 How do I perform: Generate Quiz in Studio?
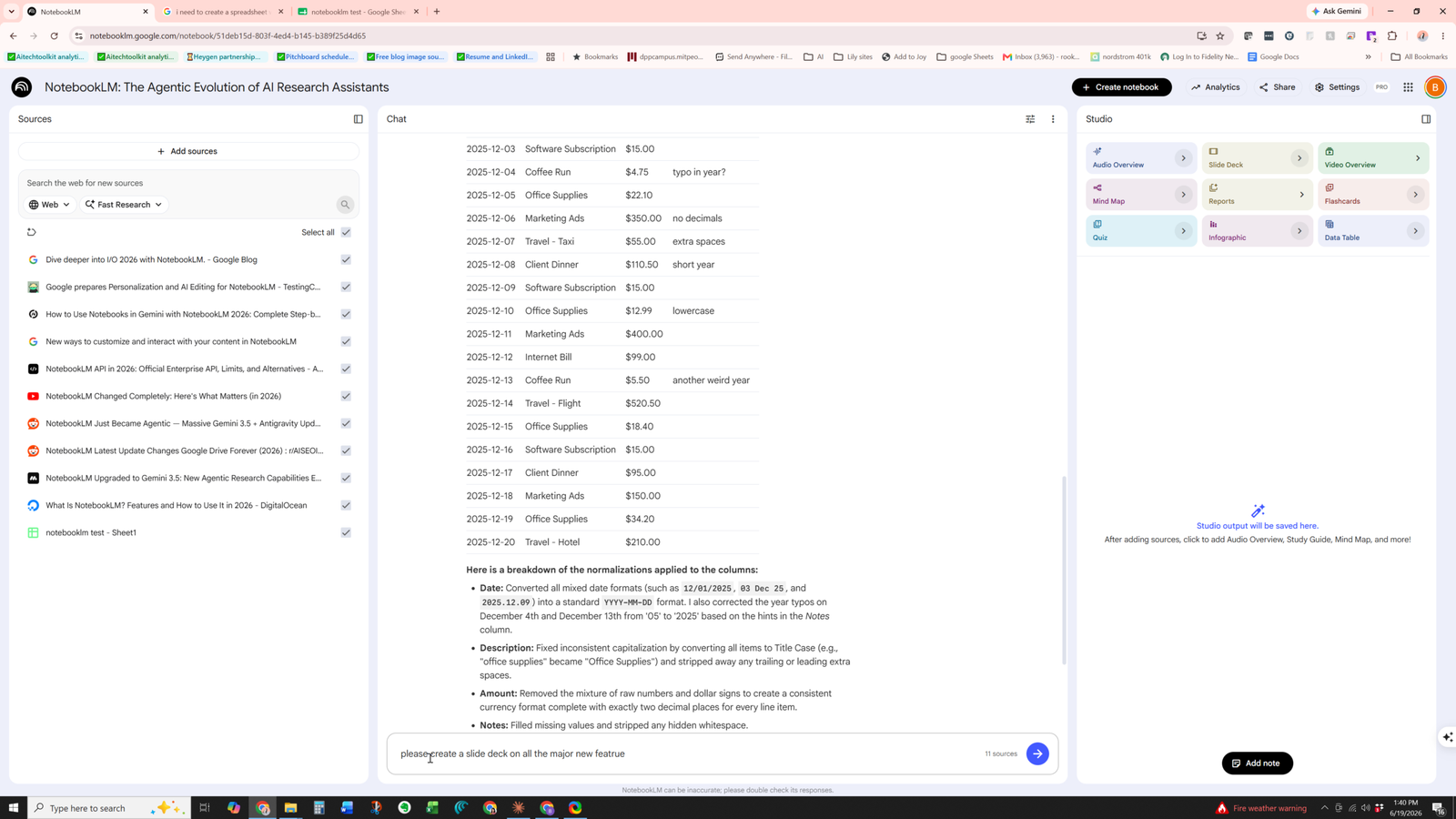(1141, 231)
